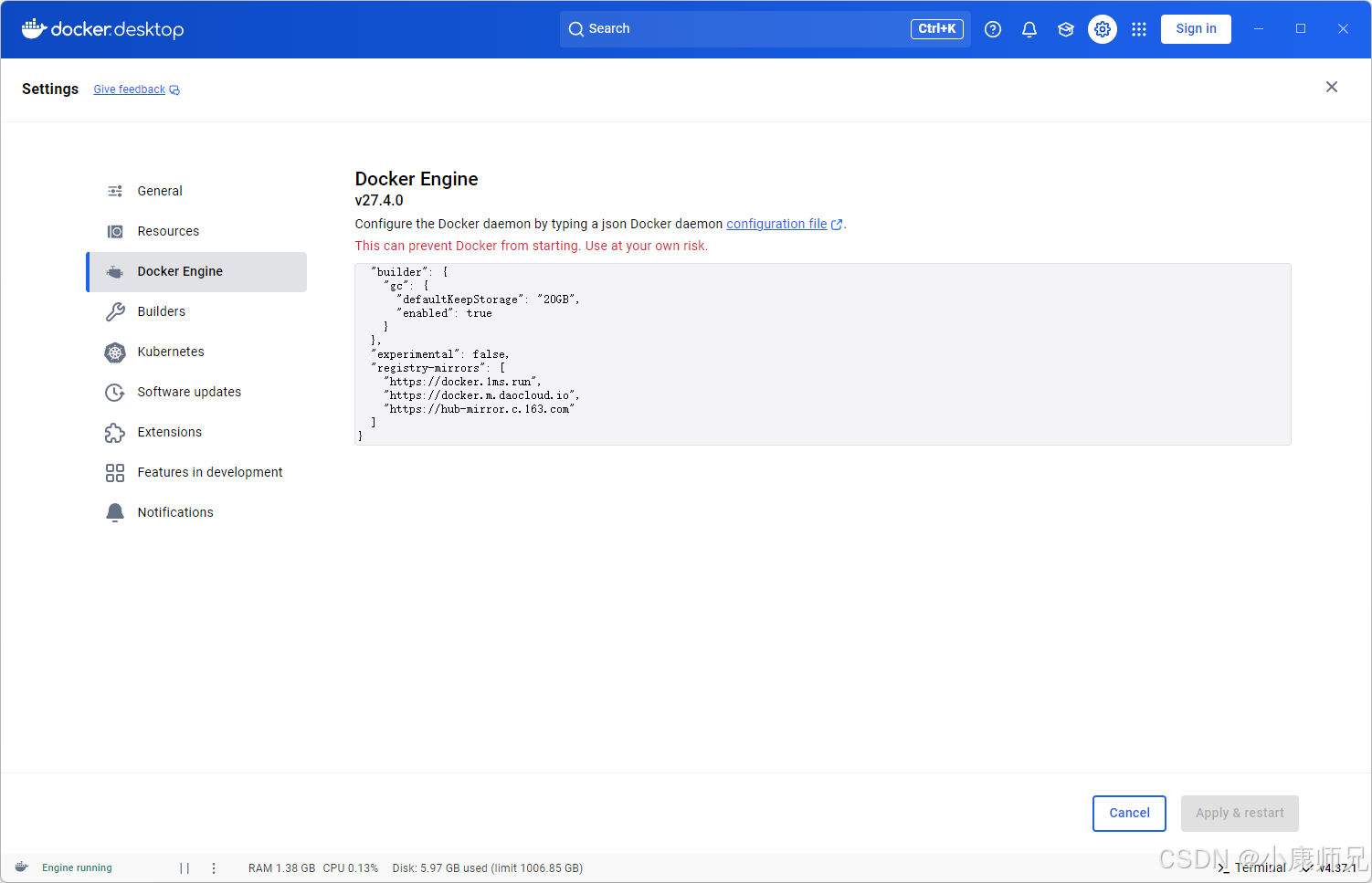1372x883 pixels.
Task: Click the external link icon after configuration file
Action: 837,225
